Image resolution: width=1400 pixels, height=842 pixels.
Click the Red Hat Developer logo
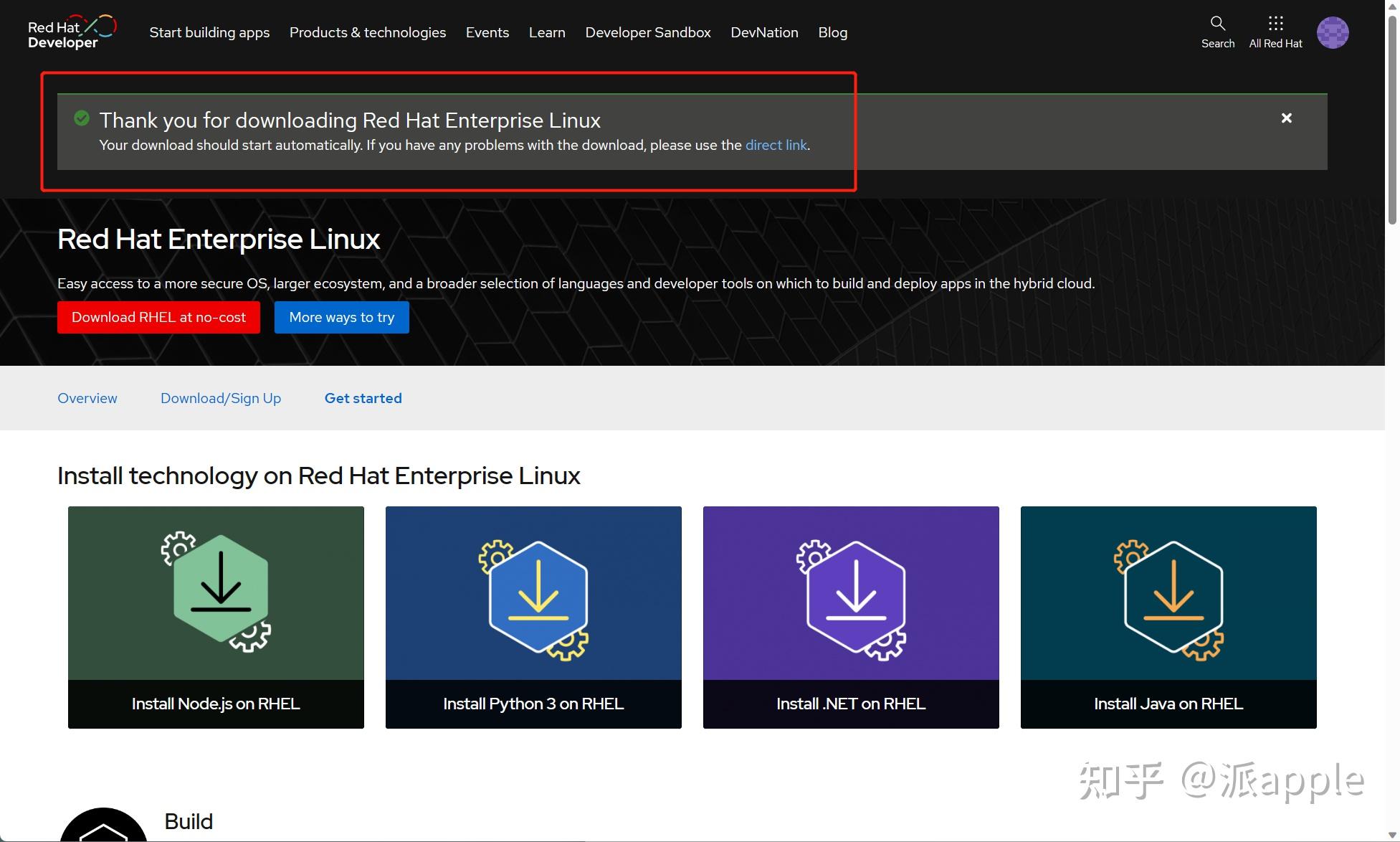(72, 32)
